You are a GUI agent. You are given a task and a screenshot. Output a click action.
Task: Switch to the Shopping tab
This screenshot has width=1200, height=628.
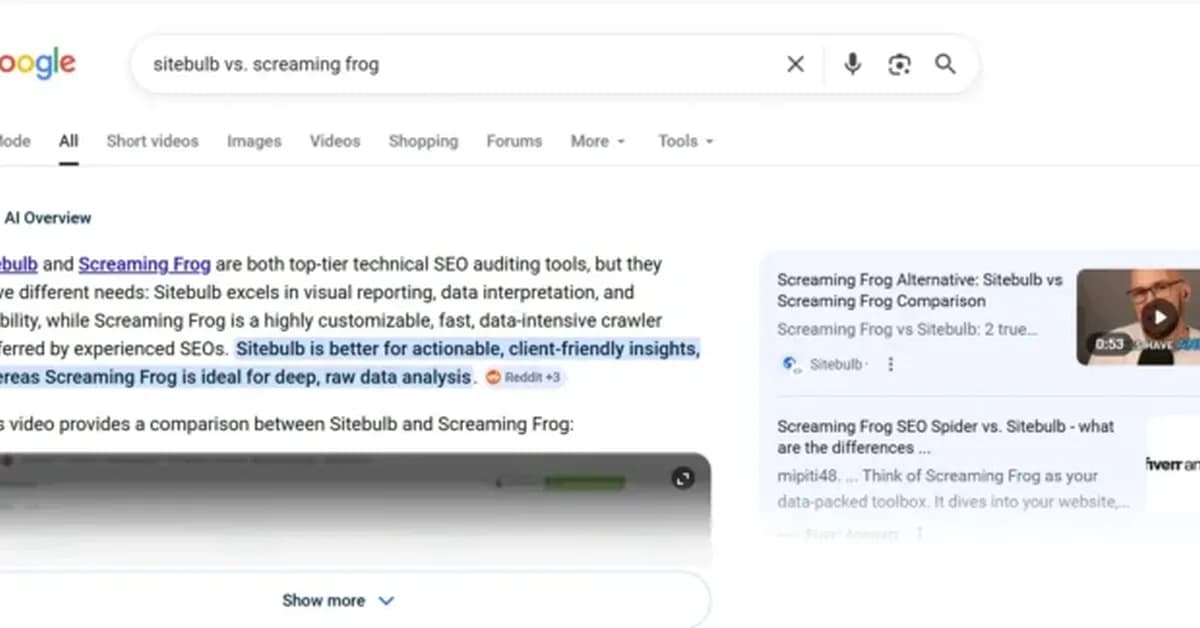[x=422, y=141]
